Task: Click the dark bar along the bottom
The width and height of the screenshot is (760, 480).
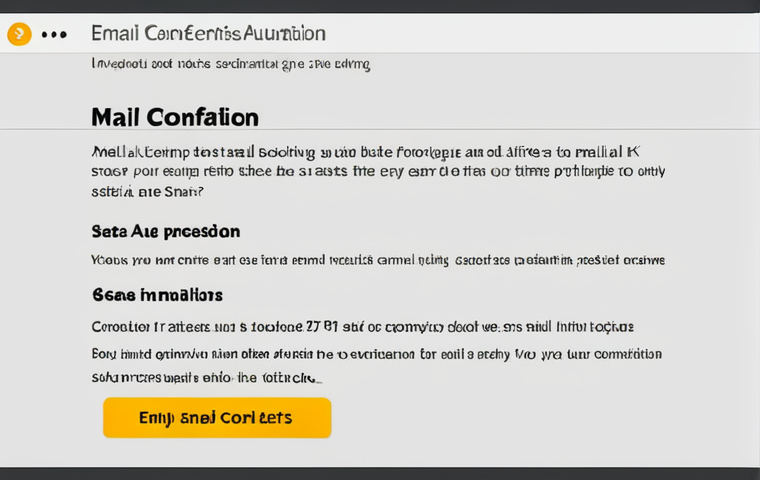Action: 380,474
